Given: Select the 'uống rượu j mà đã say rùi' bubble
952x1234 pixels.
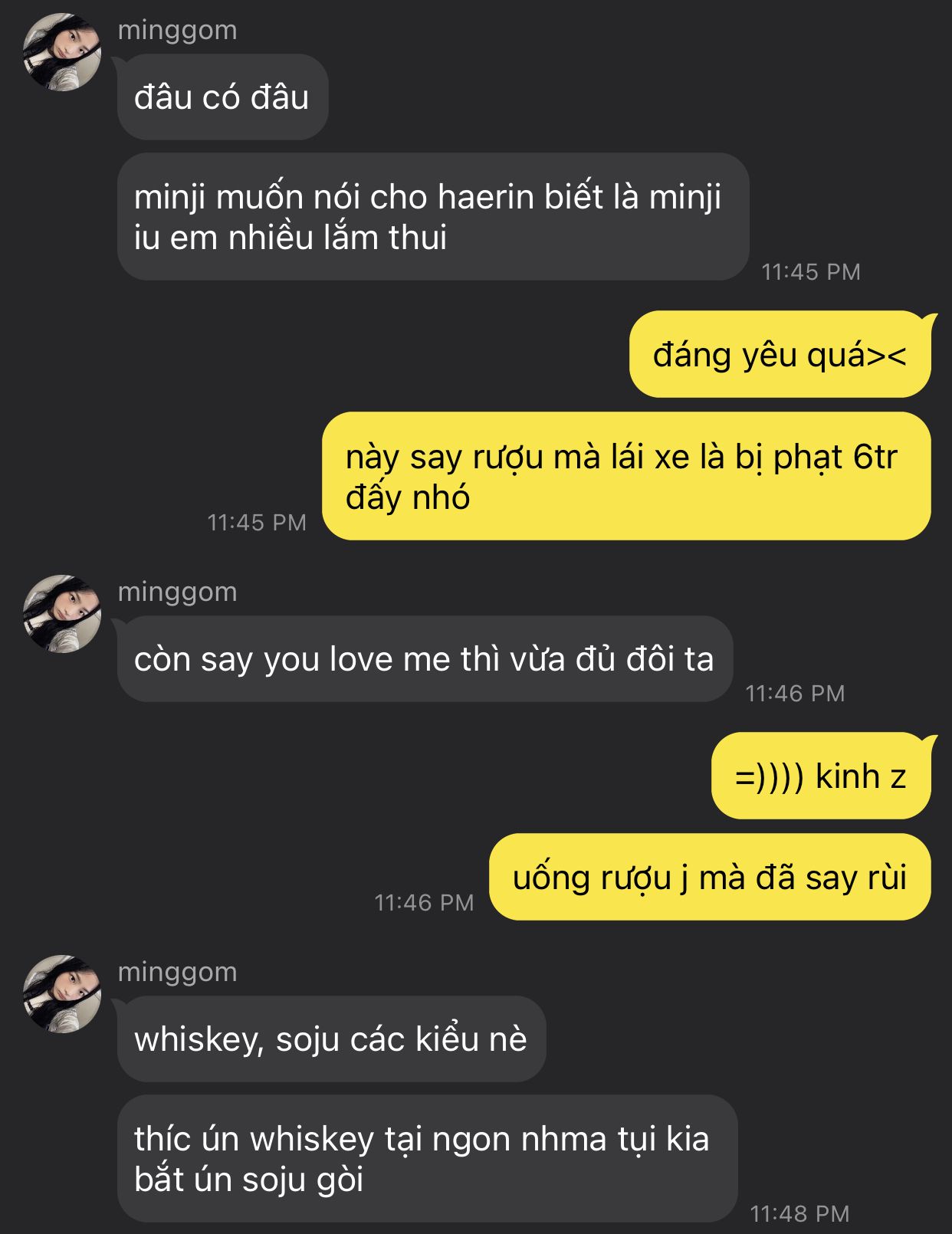Looking at the screenshot, I should [710, 877].
